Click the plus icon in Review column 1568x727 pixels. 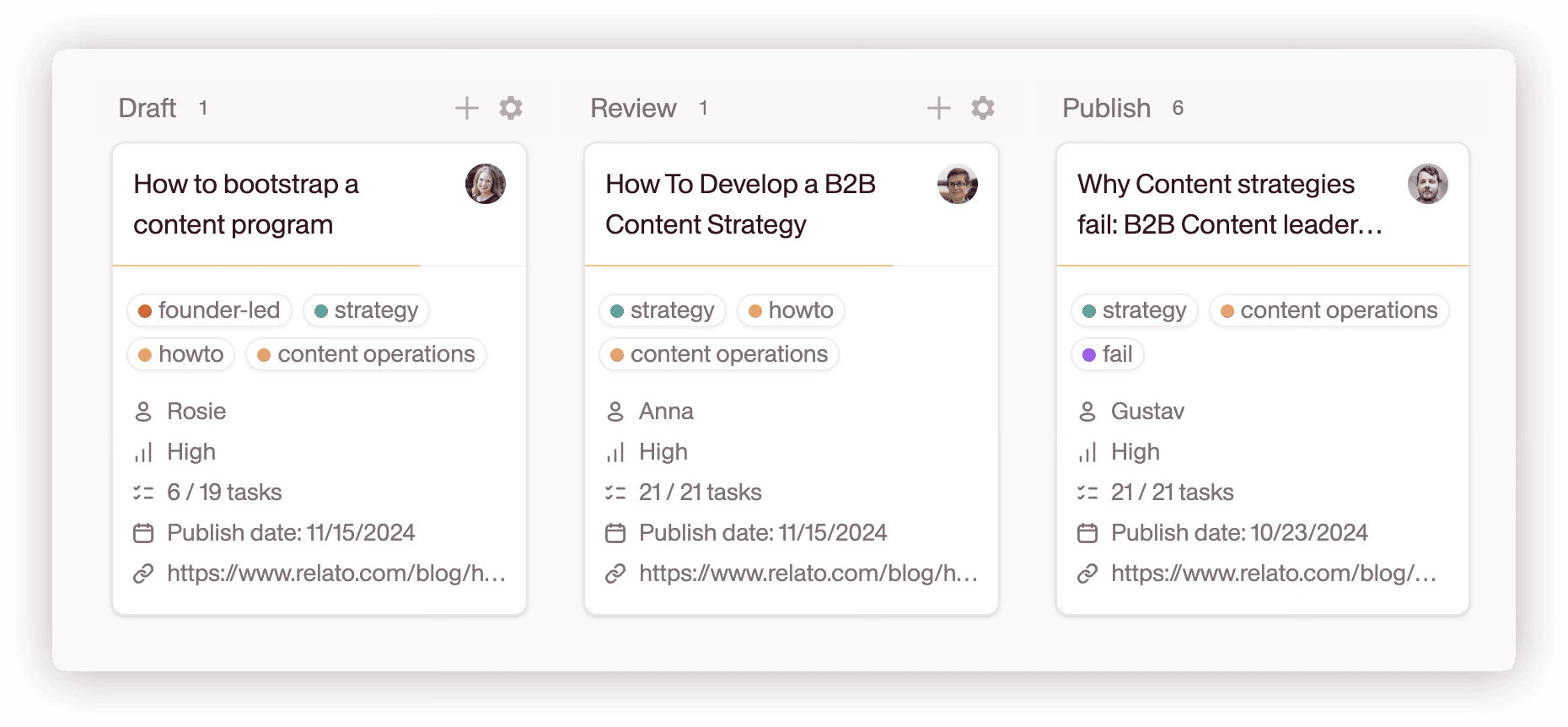pyautogui.click(x=938, y=108)
